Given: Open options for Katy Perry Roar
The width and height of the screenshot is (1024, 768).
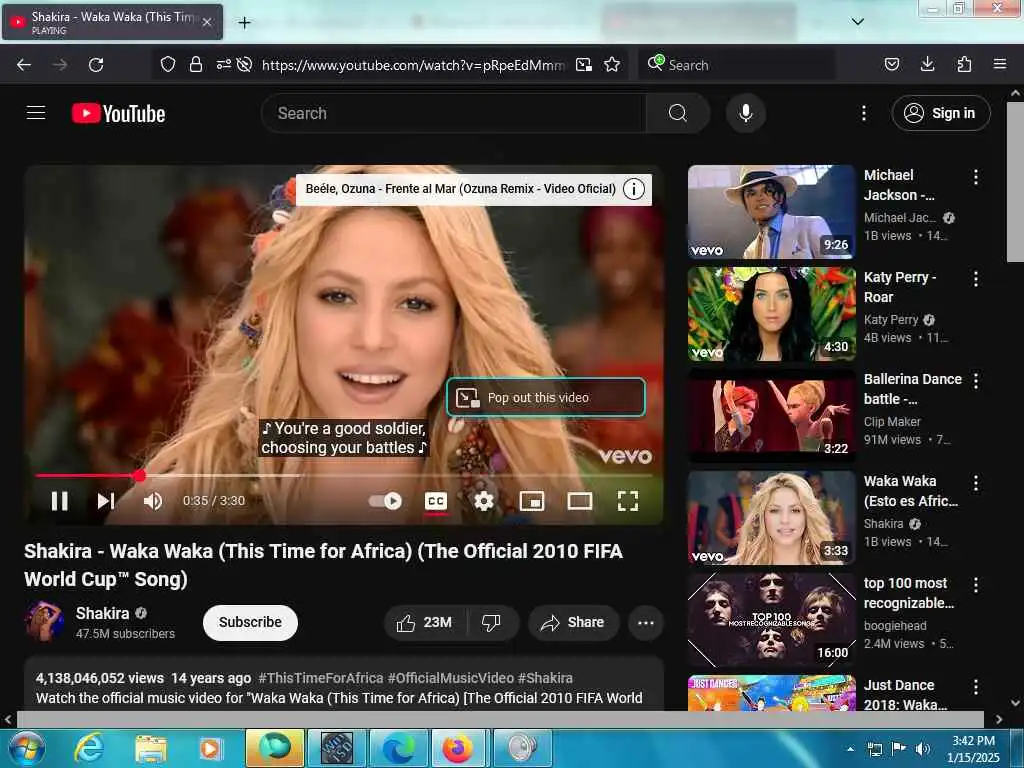Looking at the screenshot, I should point(976,279).
